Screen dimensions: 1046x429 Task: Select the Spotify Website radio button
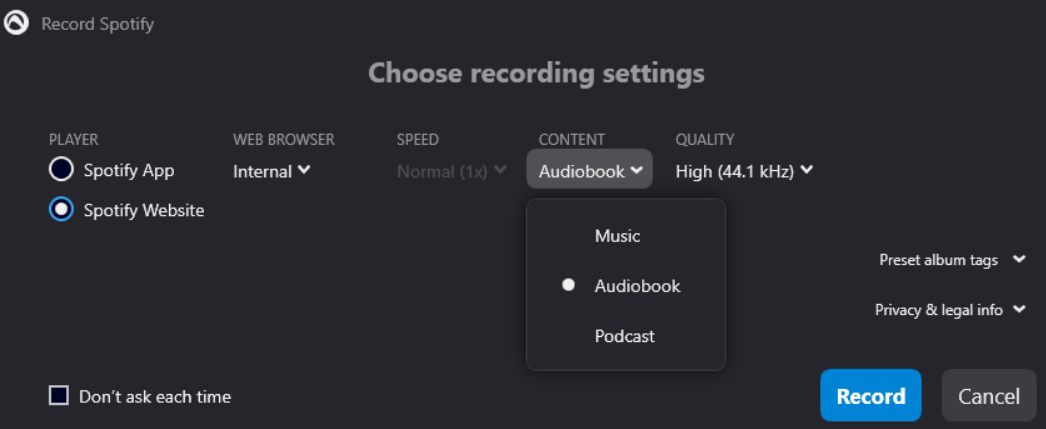point(61,210)
